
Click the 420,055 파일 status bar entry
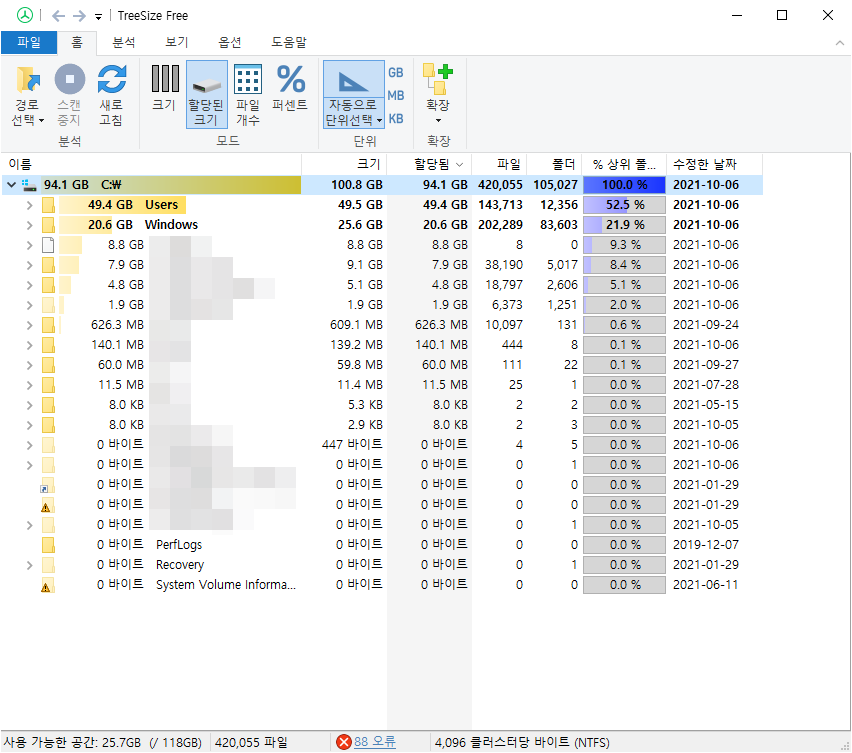pos(251,742)
